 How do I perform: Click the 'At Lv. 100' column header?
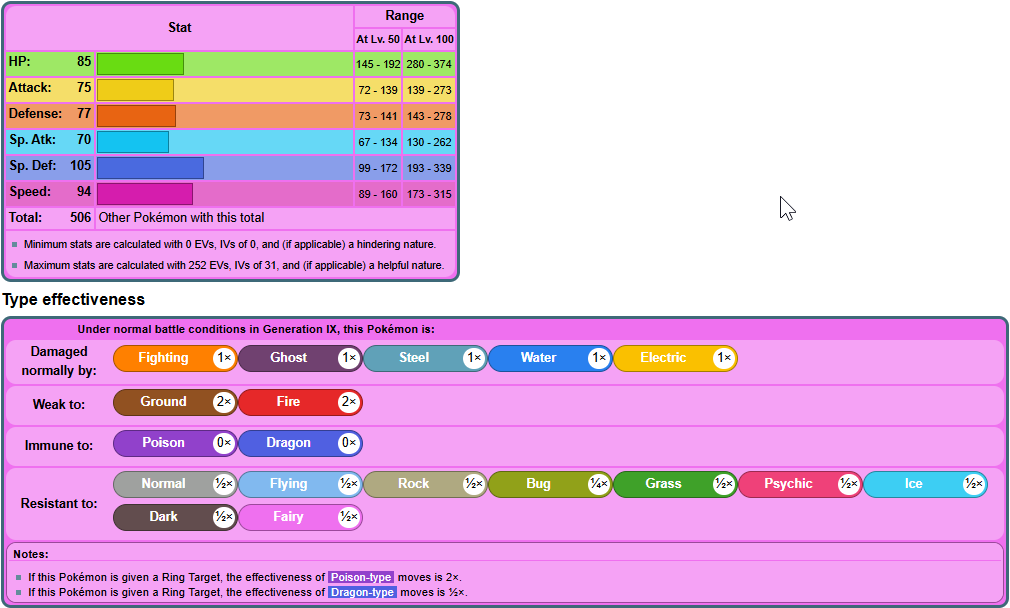[x=429, y=39]
